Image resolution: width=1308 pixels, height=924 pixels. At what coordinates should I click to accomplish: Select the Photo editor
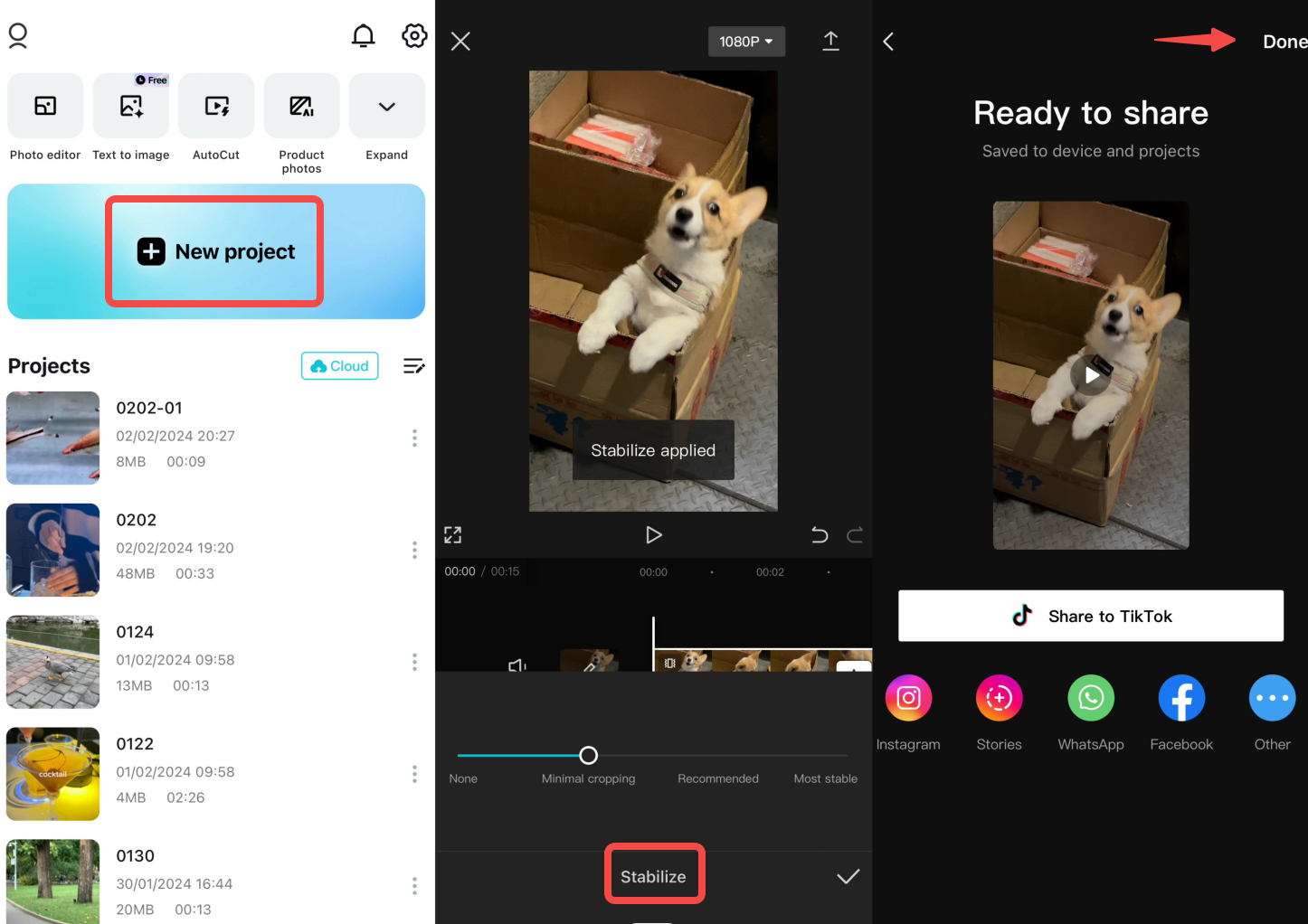(44, 106)
